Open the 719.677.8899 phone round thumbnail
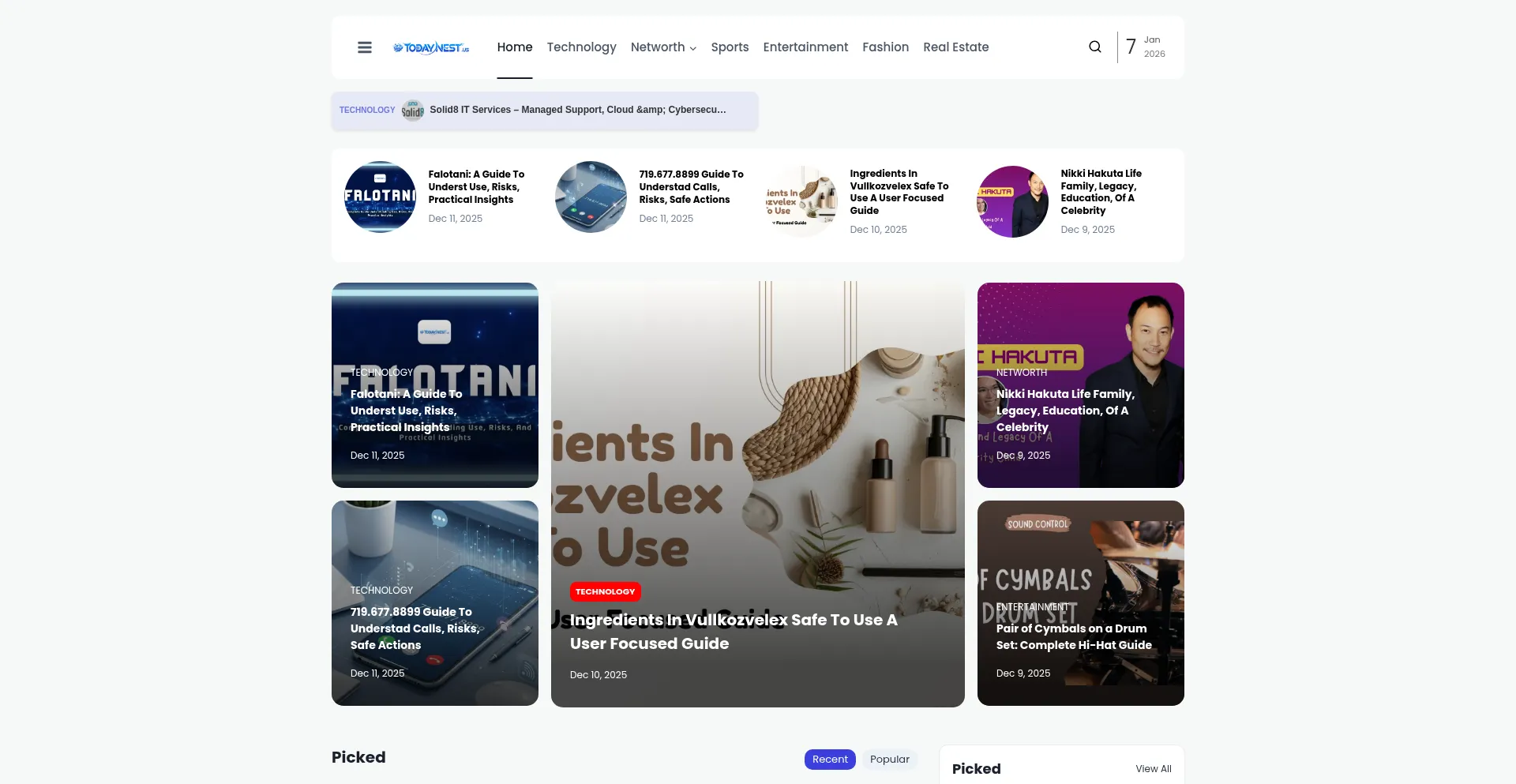The image size is (1516, 784). coord(591,197)
